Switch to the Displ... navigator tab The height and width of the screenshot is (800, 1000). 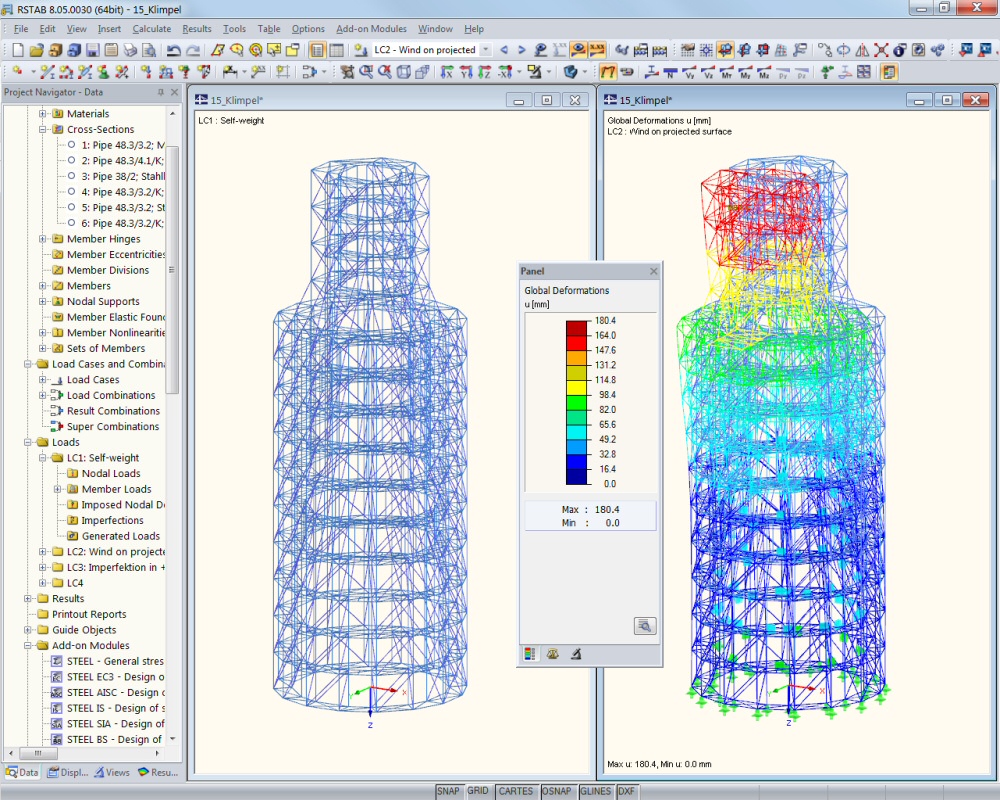coord(68,773)
